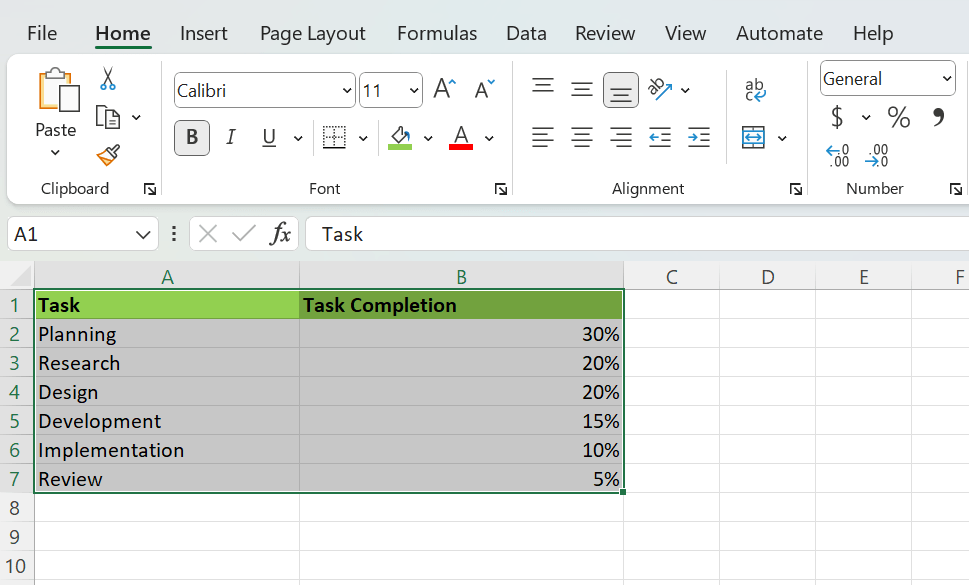Click the Middle Align icon
Image resolution: width=969 pixels, height=585 pixels.
[582, 90]
